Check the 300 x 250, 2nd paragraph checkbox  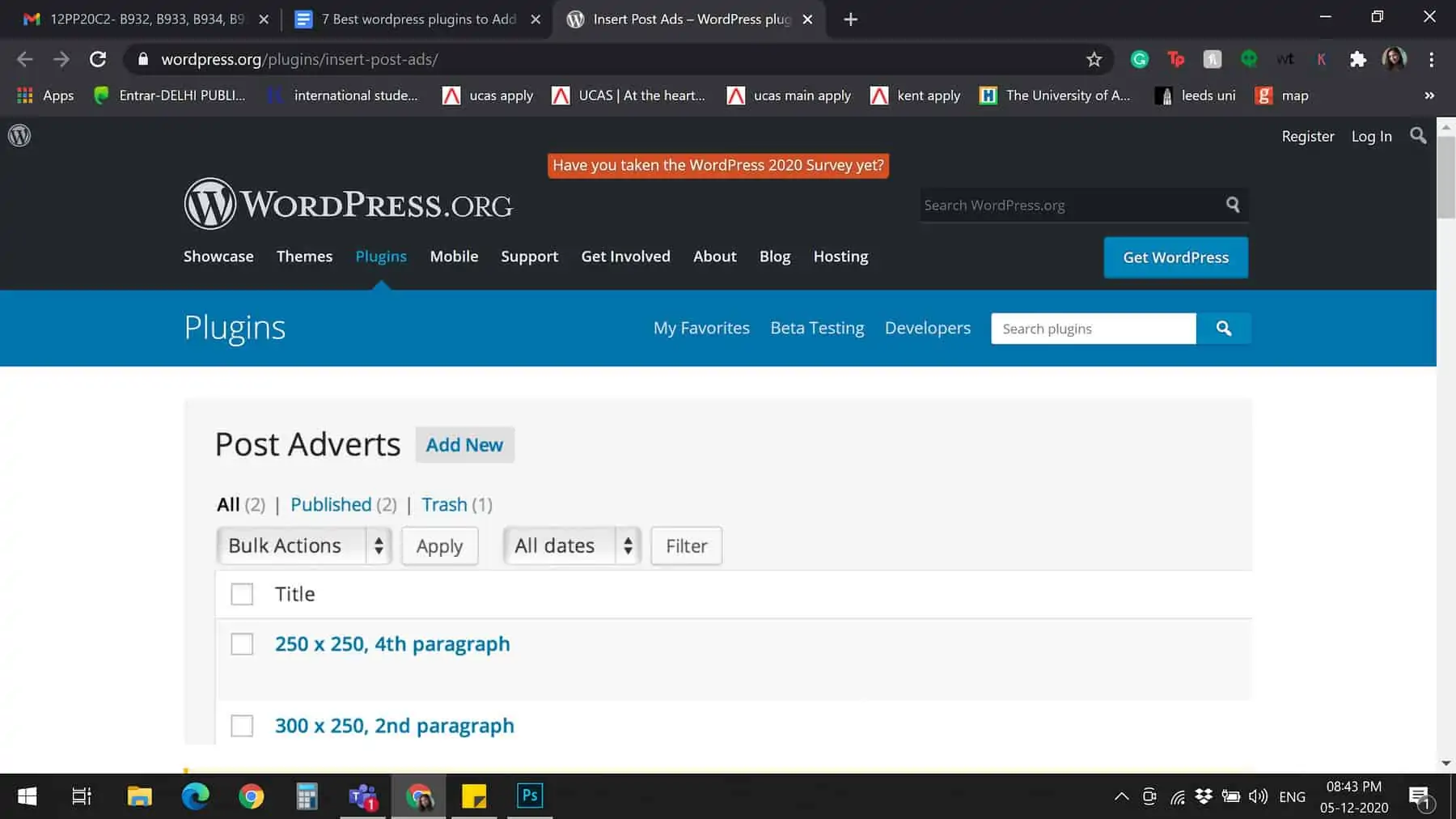point(242,725)
